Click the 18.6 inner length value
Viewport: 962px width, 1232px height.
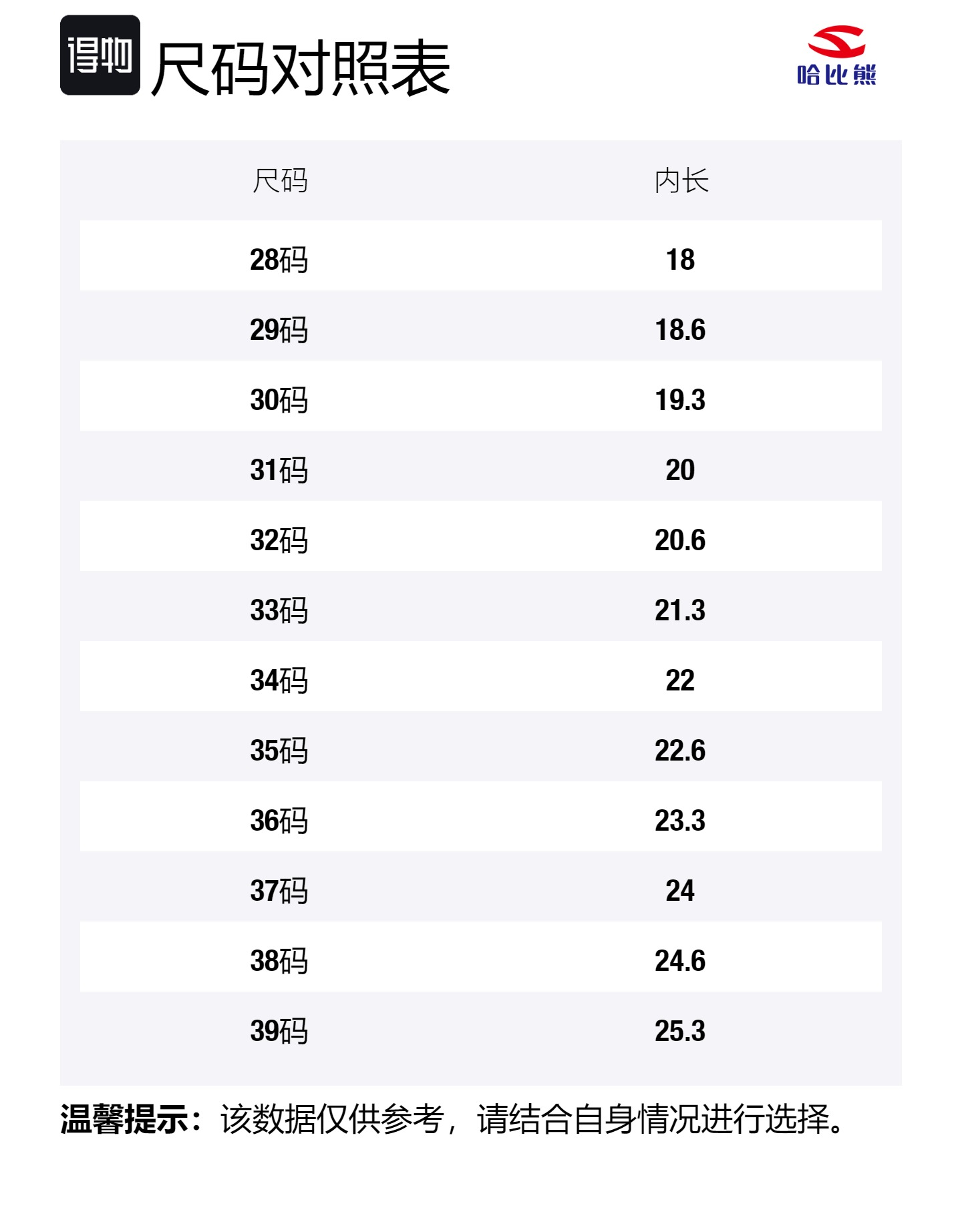680,330
